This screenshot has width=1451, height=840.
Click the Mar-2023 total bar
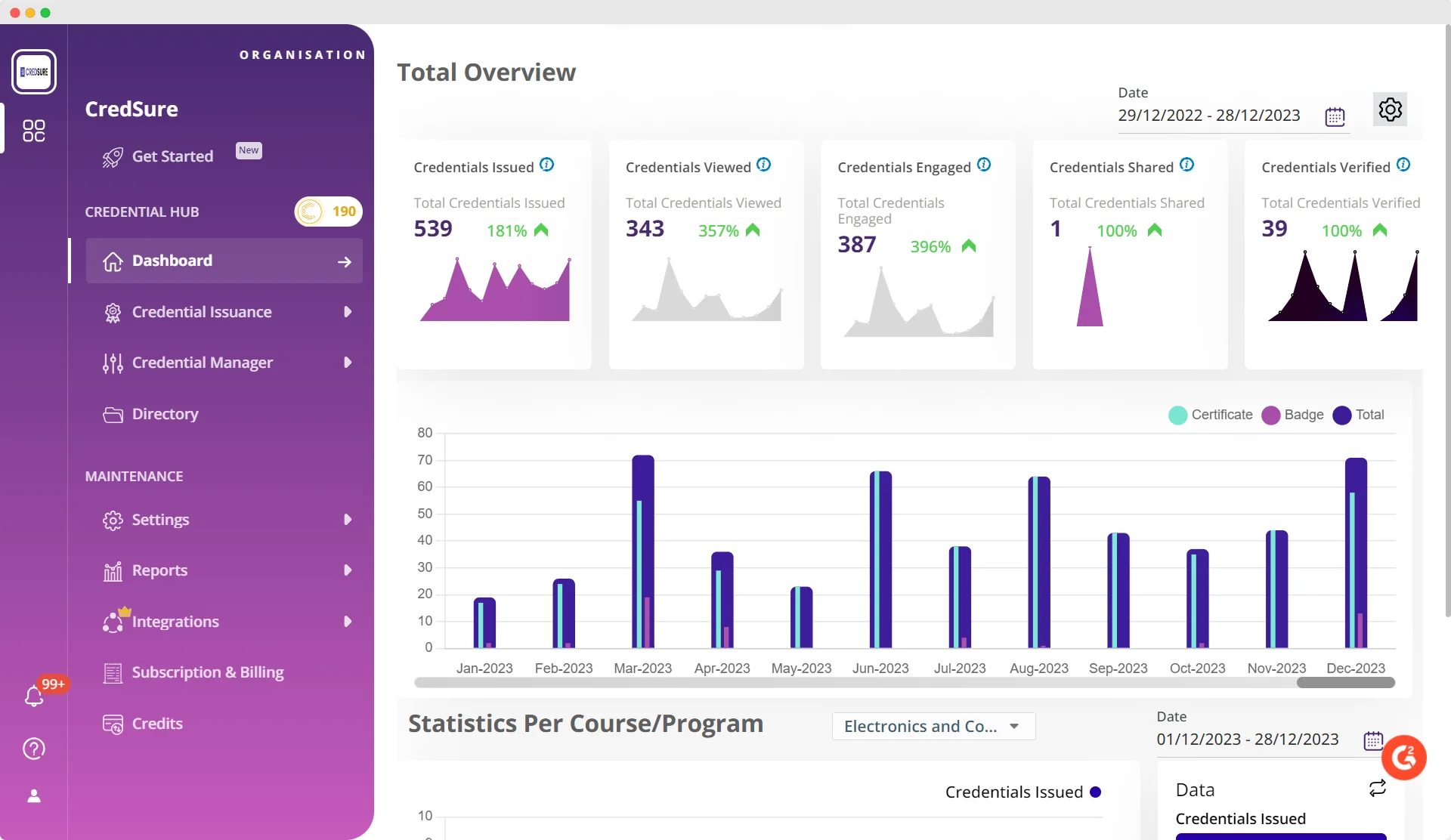[x=643, y=551]
